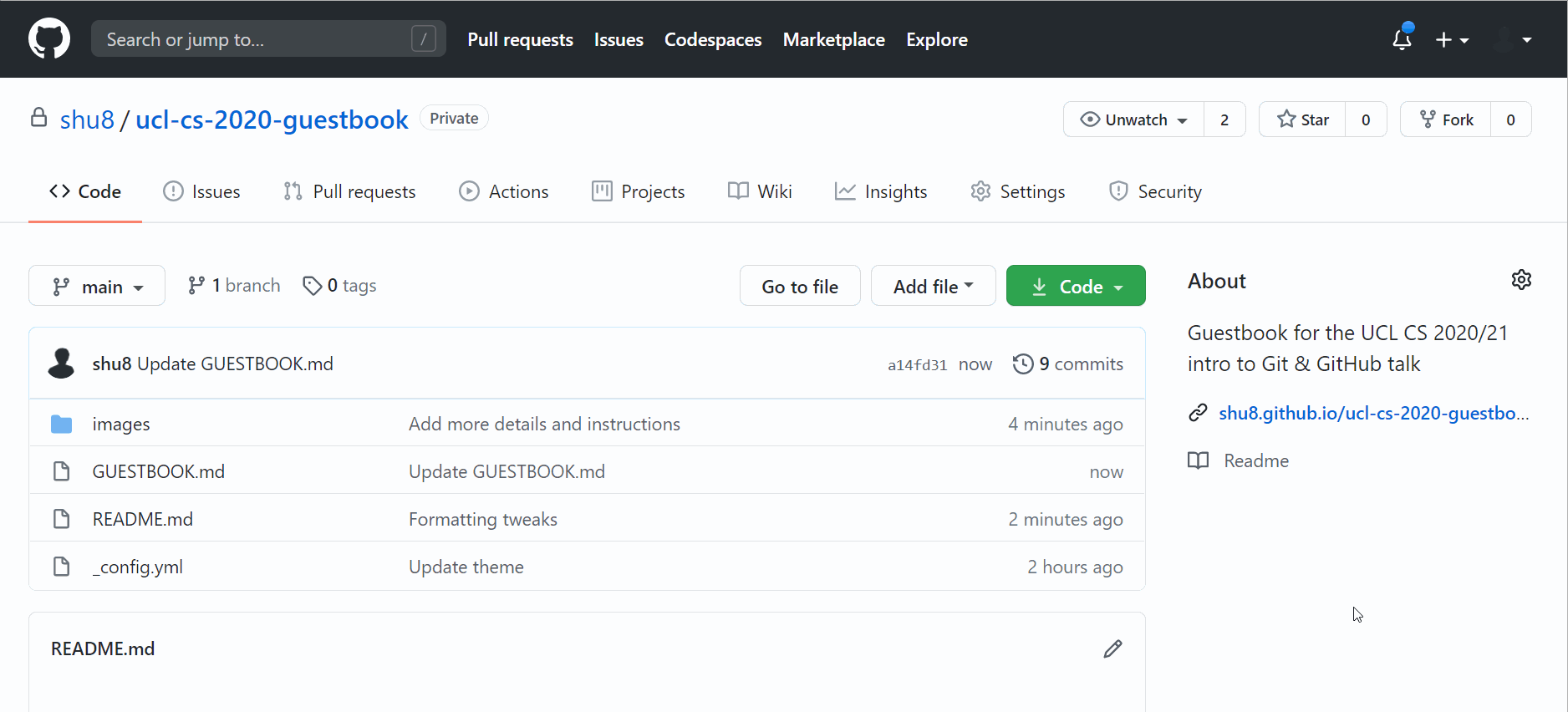The height and width of the screenshot is (712, 1568).
Task: Click the Readme link in About
Action: (x=1256, y=460)
